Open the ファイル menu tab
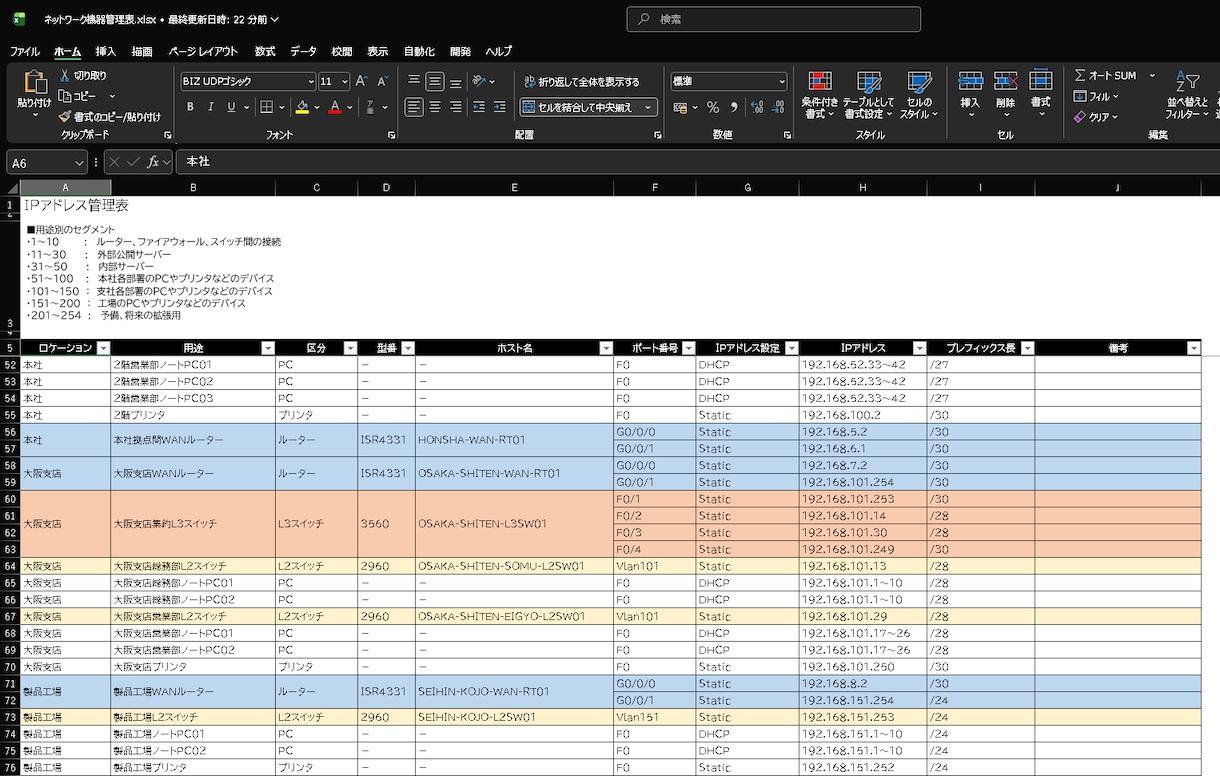 tap(25, 51)
